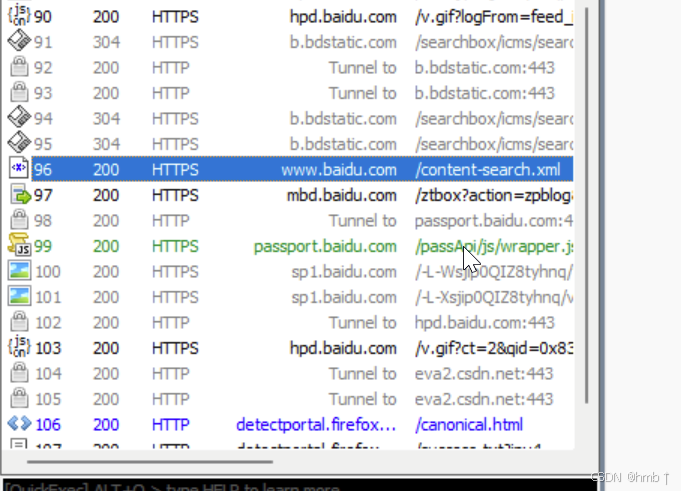
Task: Select eva2.csdn.net:443 URL in row 104
Action: (484, 374)
